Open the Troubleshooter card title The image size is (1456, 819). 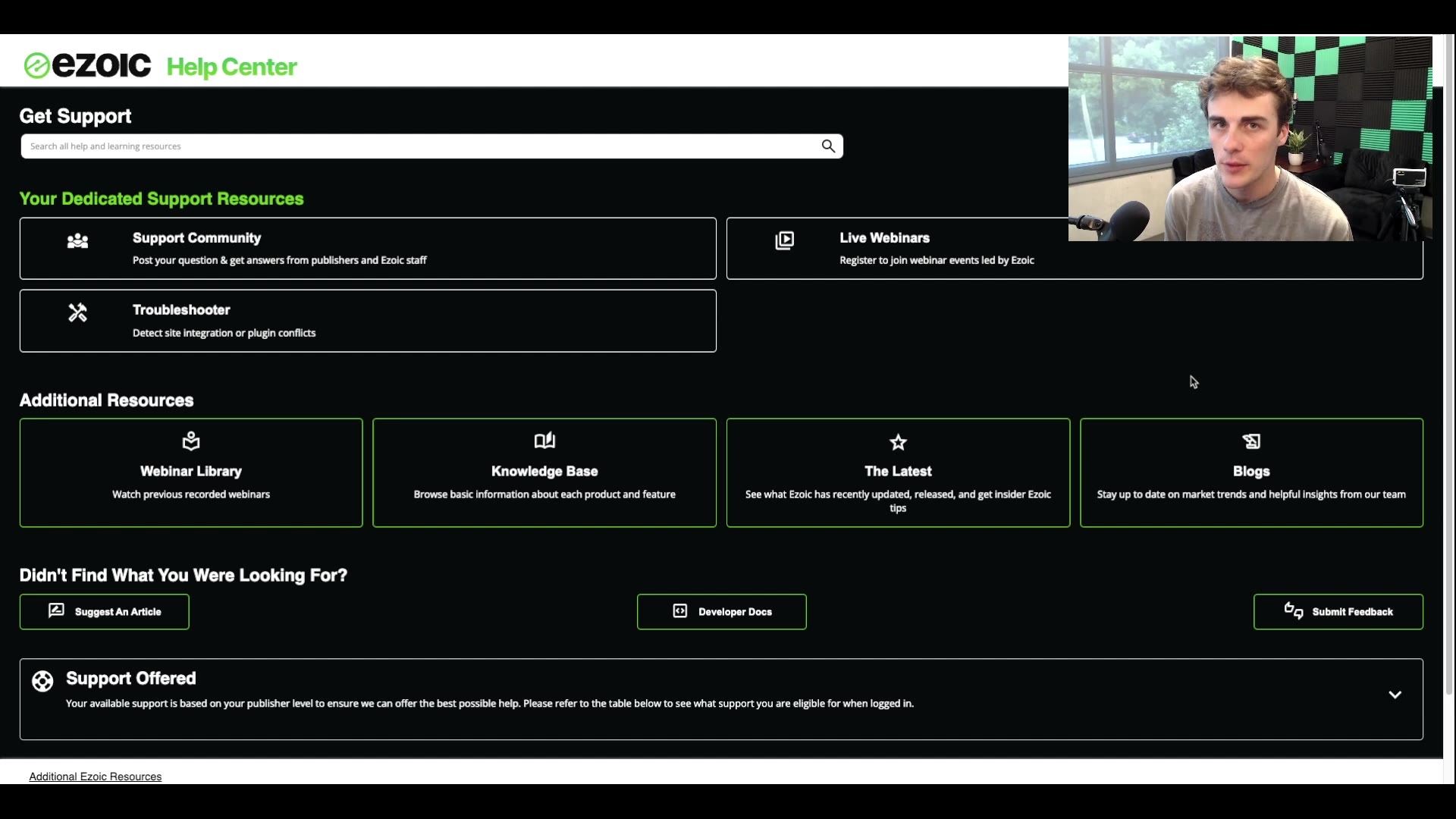pyautogui.click(x=181, y=309)
